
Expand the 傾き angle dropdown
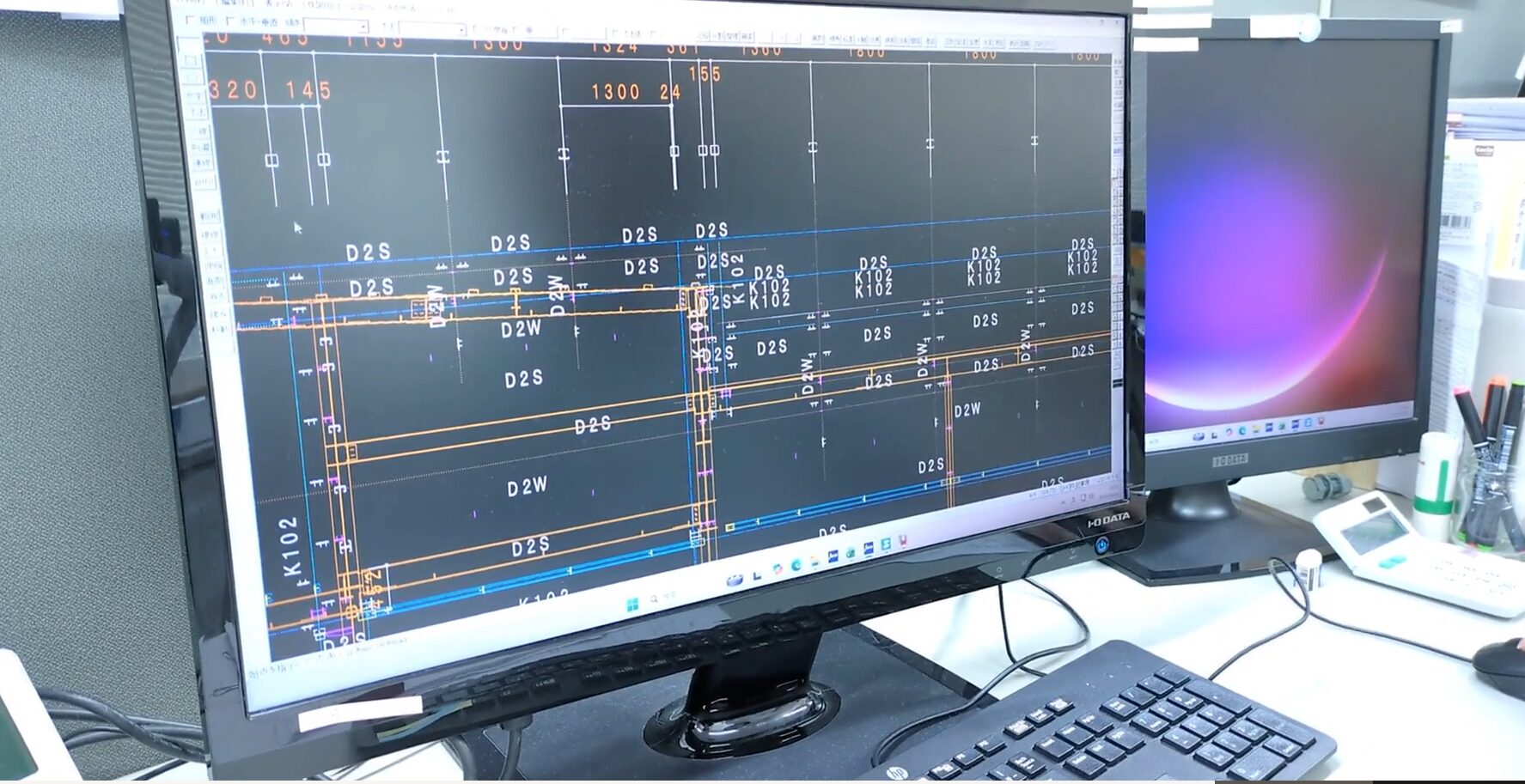click(x=363, y=28)
